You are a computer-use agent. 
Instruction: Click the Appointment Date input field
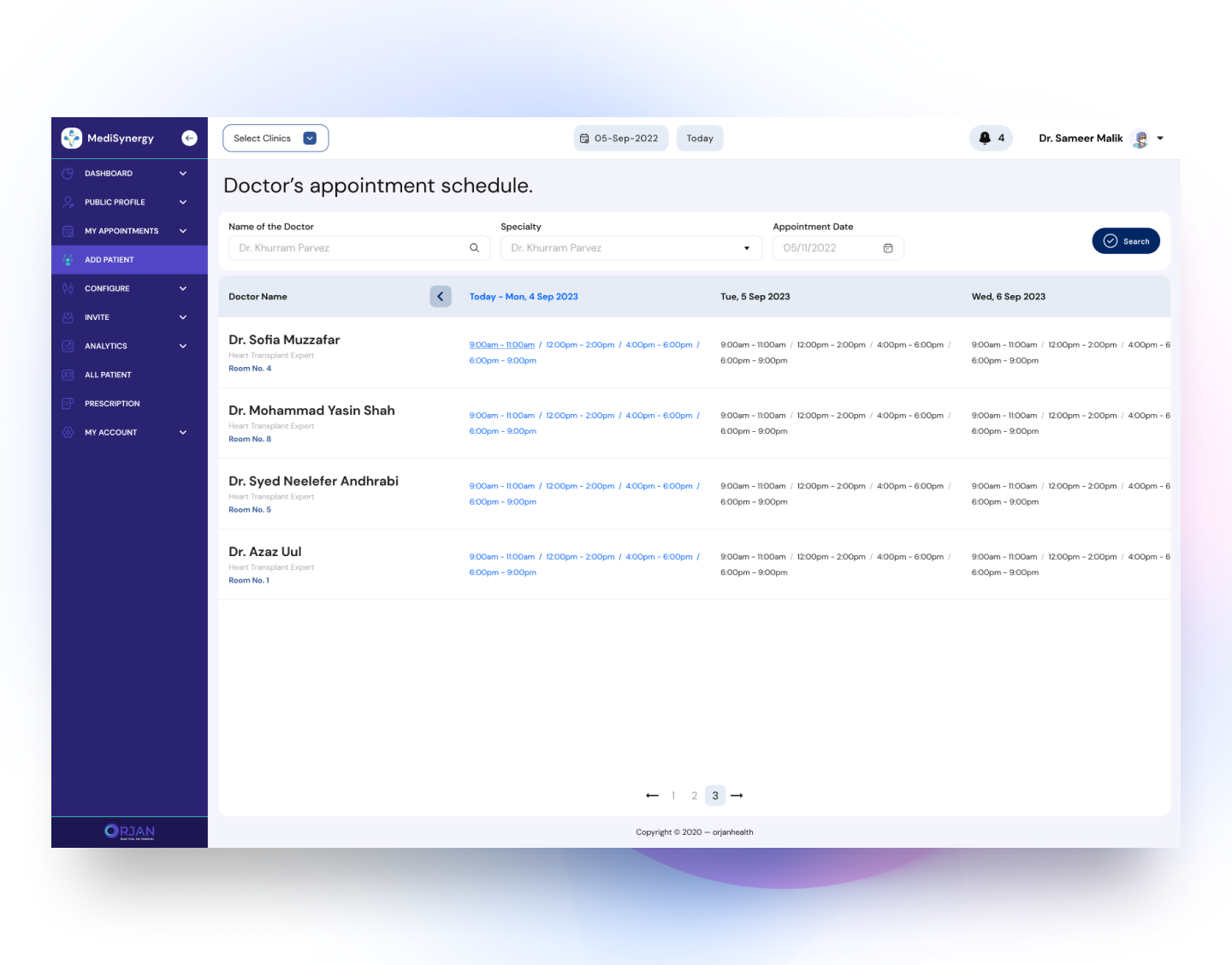[x=838, y=248]
